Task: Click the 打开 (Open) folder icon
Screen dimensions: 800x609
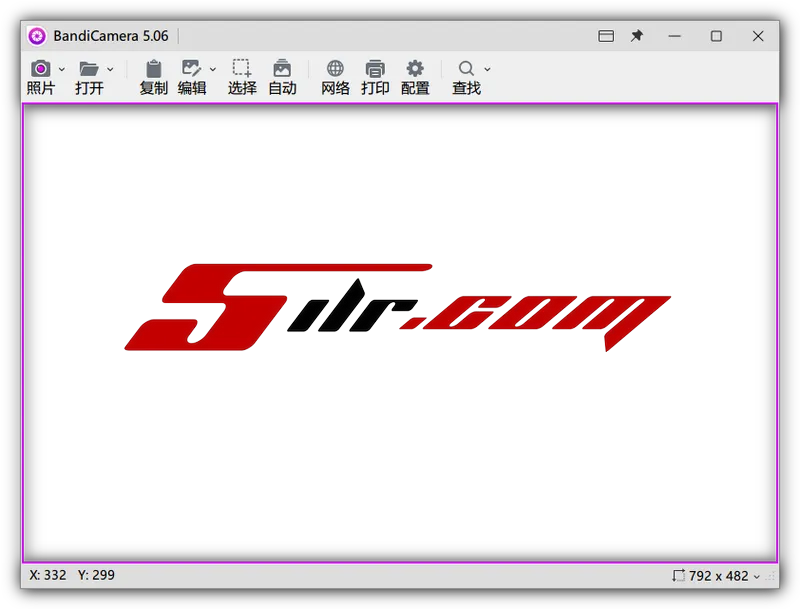Action: (89, 69)
